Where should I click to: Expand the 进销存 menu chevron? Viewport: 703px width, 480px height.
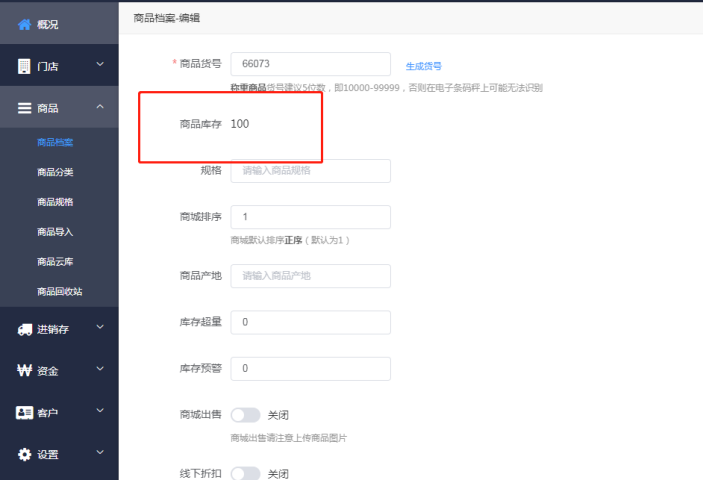point(100,327)
